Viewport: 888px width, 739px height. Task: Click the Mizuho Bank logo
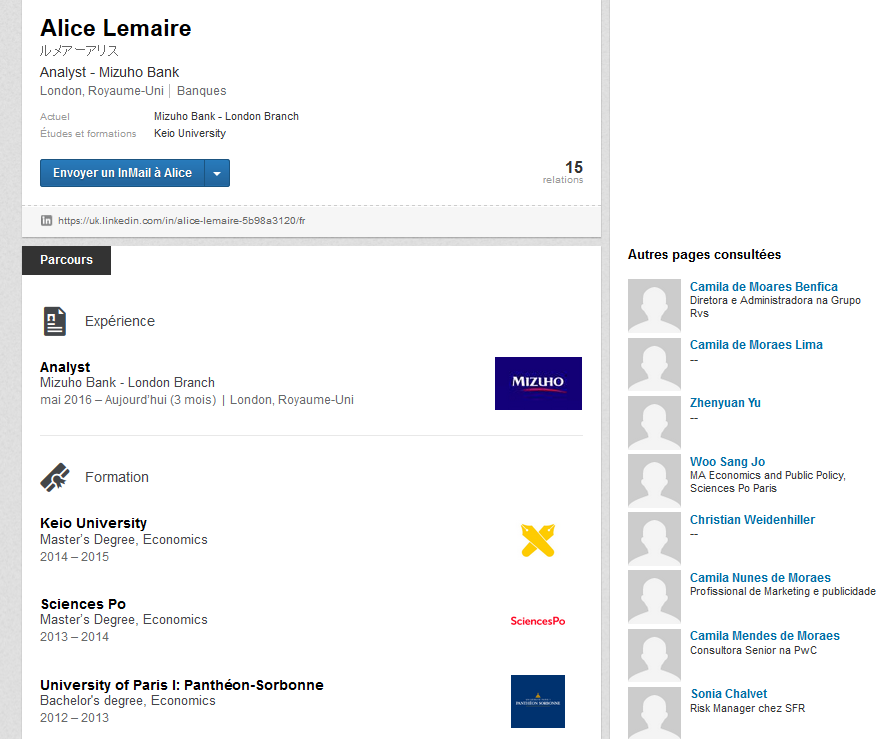pos(538,383)
